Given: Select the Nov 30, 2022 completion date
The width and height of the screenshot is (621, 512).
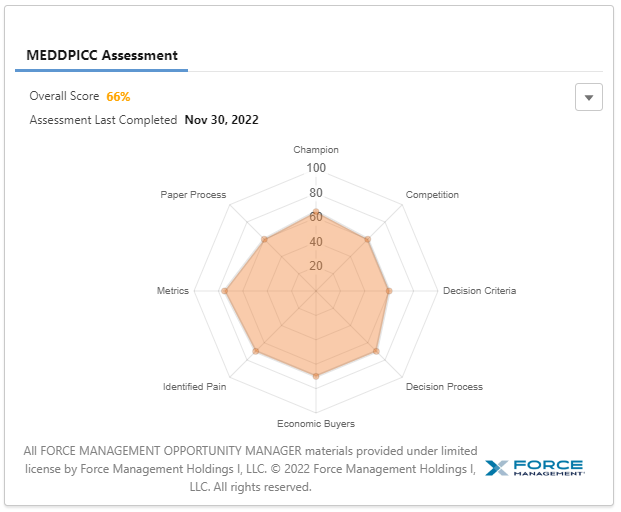Looking at the screenshot, I should click(x=221, y=120).
